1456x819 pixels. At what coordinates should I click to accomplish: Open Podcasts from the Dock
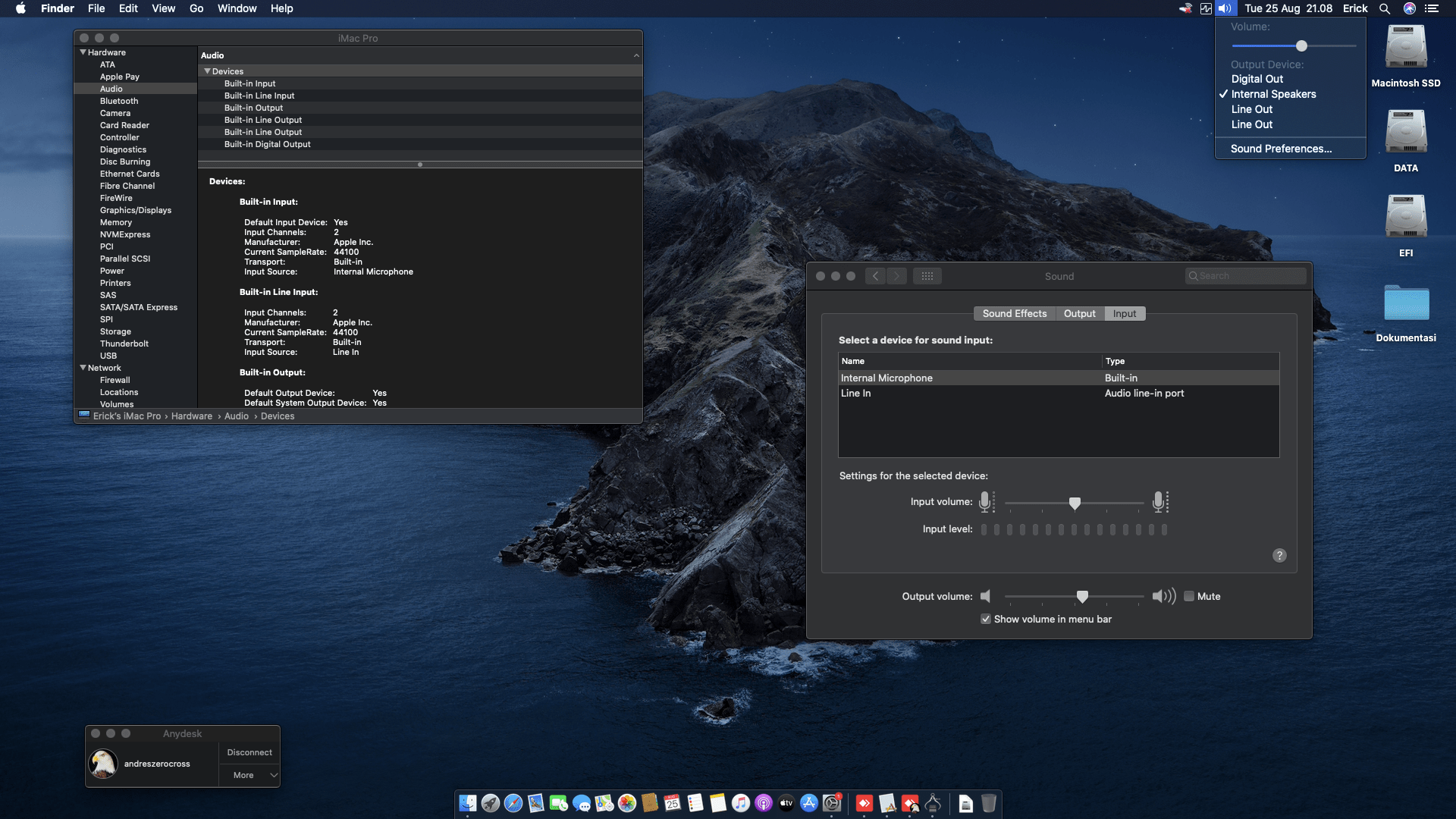pos(764,803)
